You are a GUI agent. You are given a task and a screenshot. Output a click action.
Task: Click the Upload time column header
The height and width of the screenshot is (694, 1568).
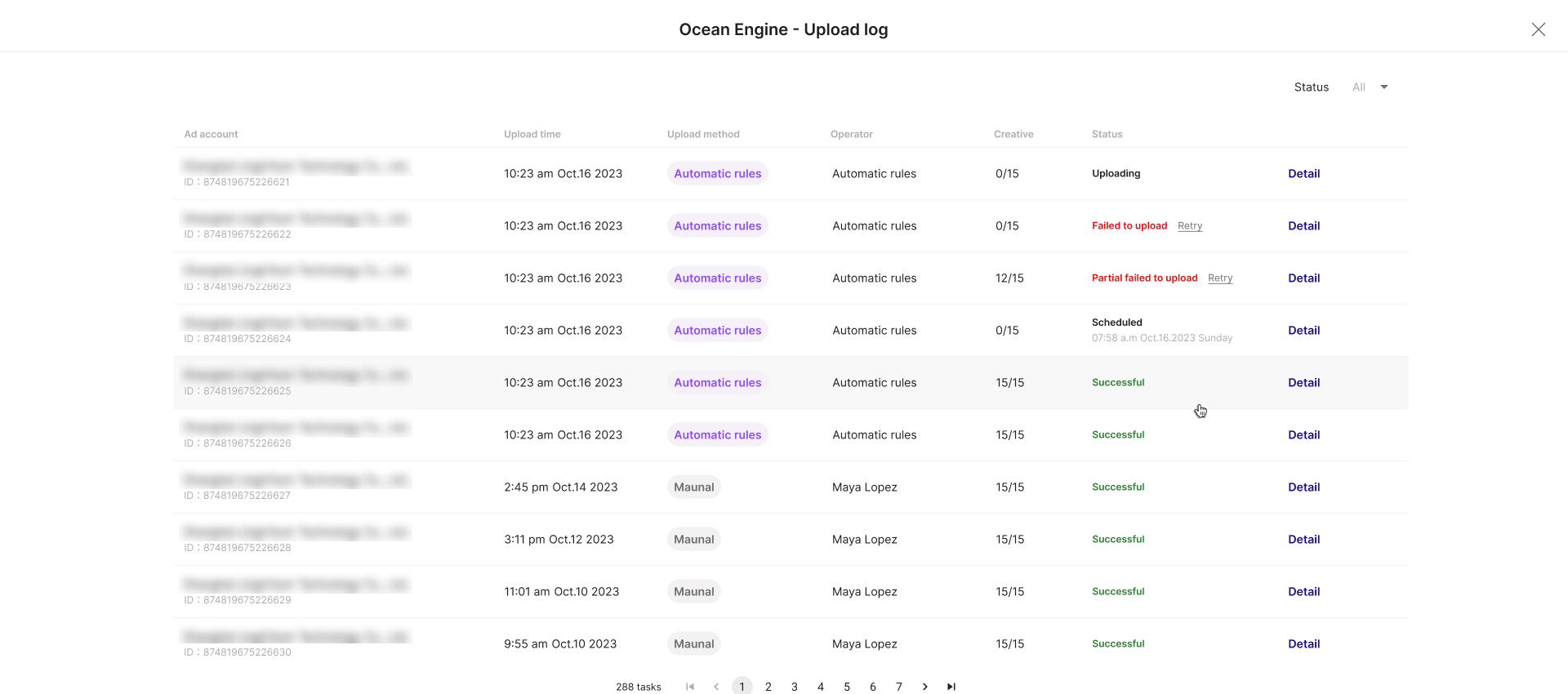pyautogui.click(x=532, y=135)
